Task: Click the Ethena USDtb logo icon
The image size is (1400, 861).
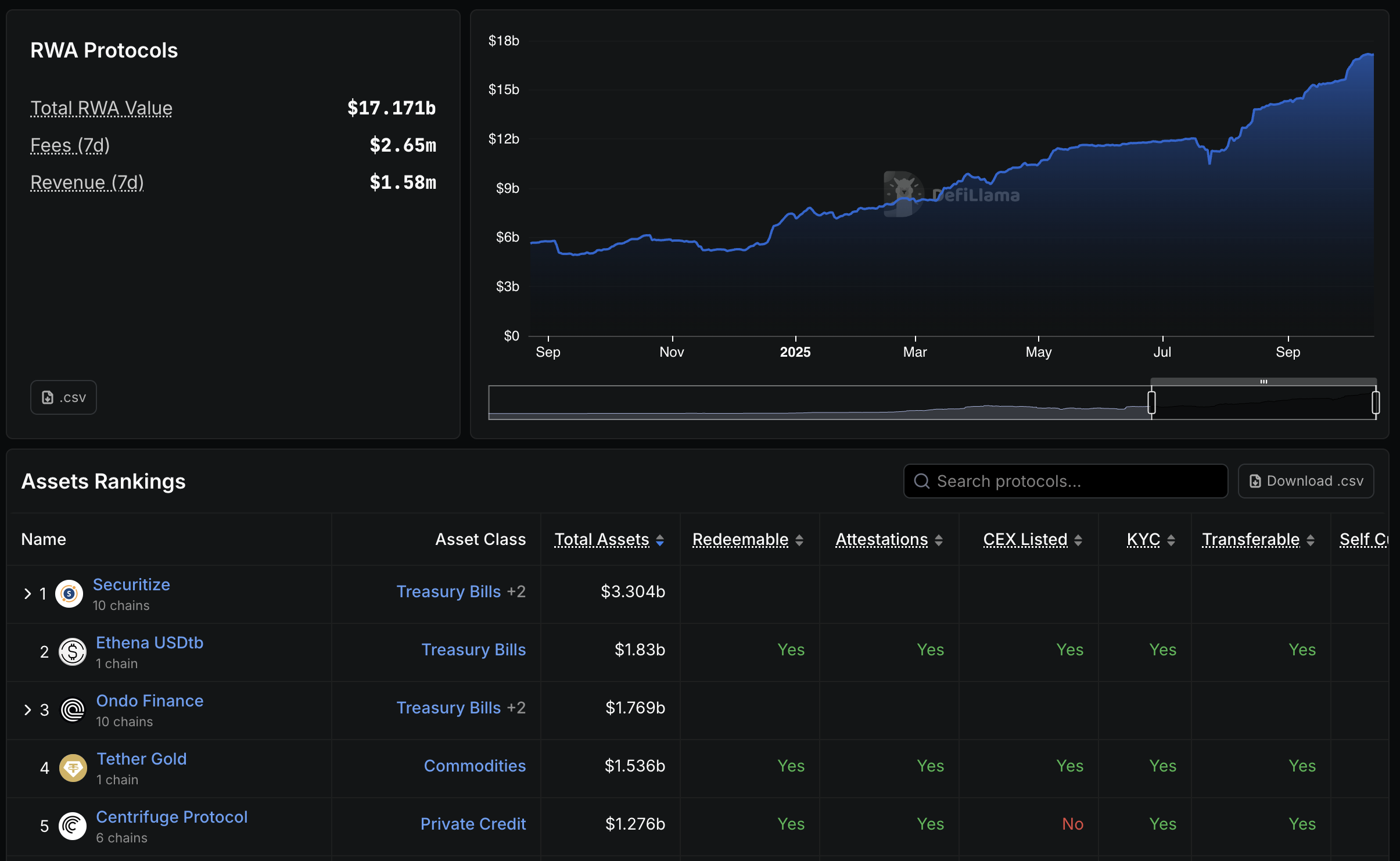Action: pyautogui.click(x=73, y=651)
